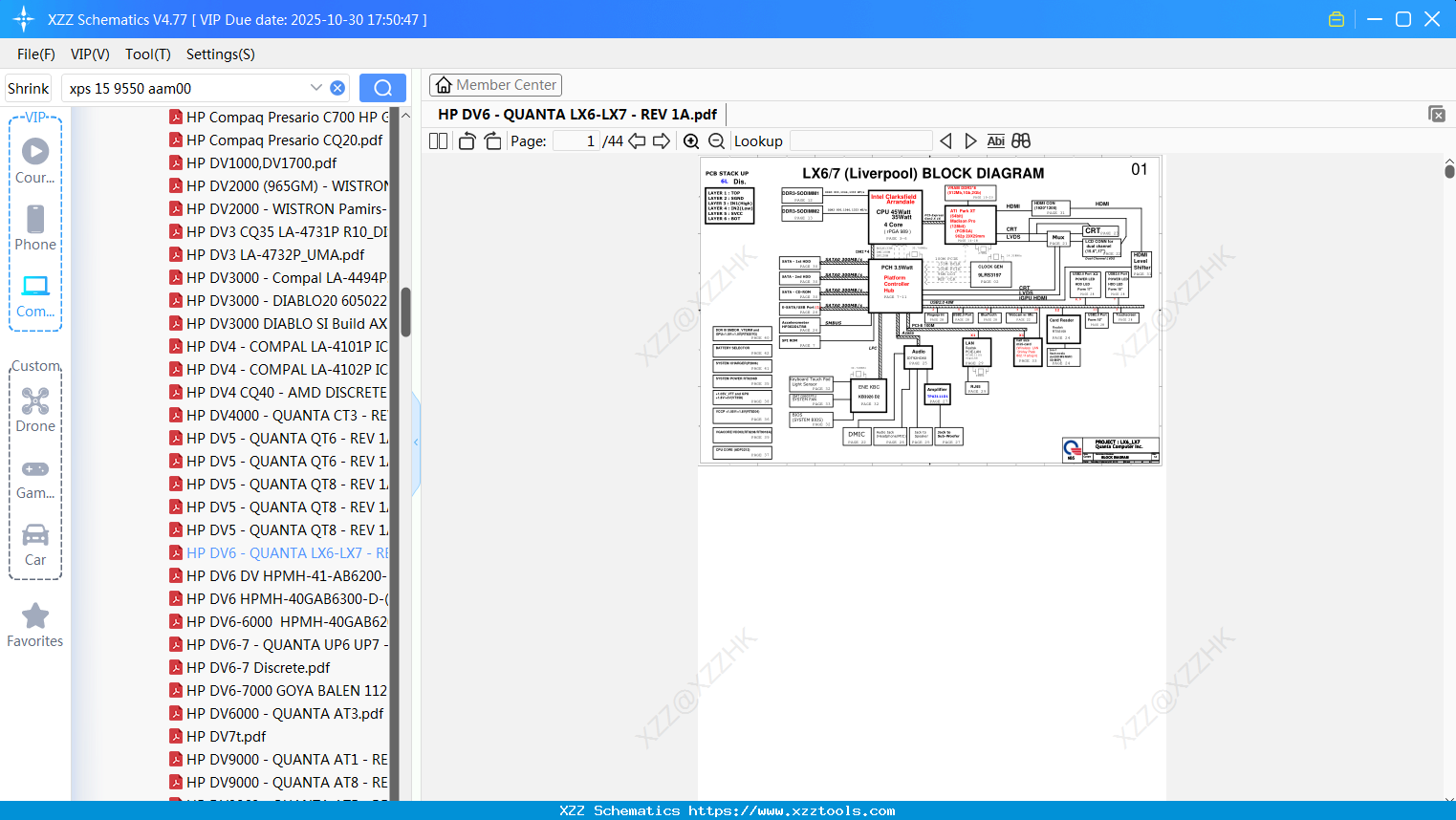Clear the search box text
1456x820 pixels.
pyautogui.click(x=337, y=88)
